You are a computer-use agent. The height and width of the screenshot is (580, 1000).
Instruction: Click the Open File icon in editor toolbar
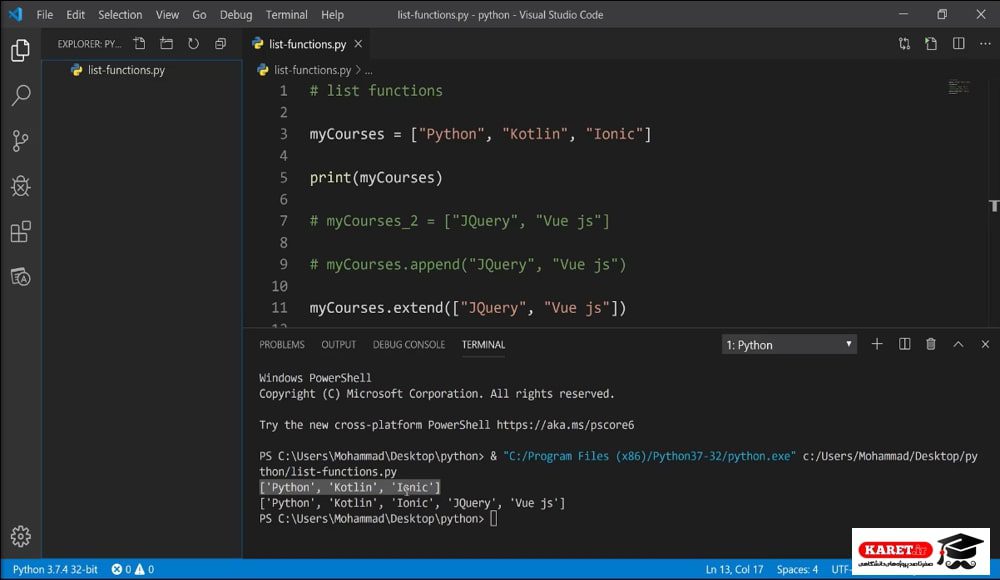(x=931, y=43)
